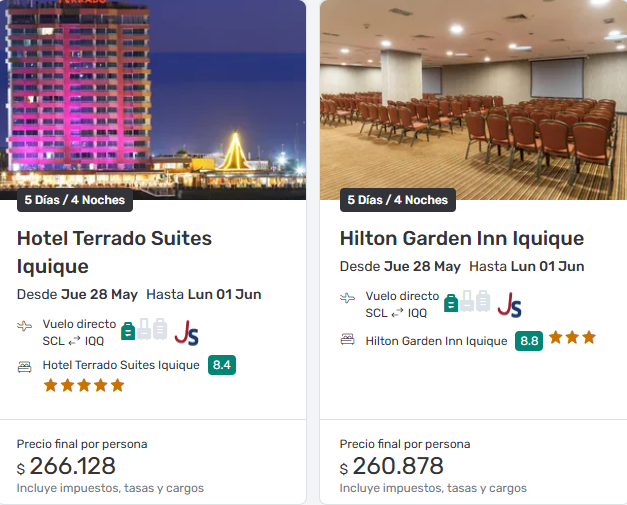Click the JetSmart airline logo on Hilton card
This screenshot has height=505, width=627.
click(x=509, y=304)
